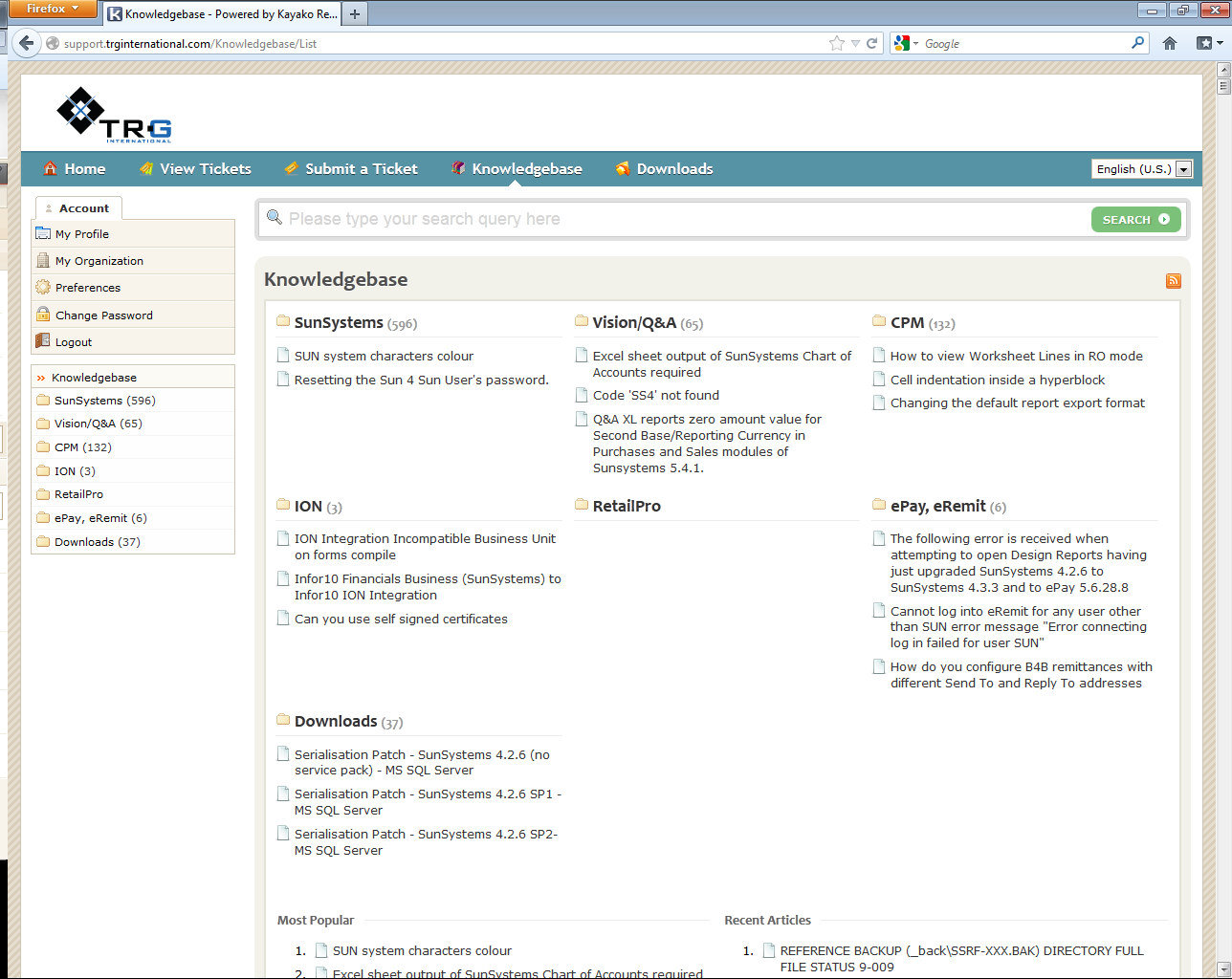Click the ePay, eRemit folder icon in main panel
Viewport: 1232px width, 979px height.
880,505
